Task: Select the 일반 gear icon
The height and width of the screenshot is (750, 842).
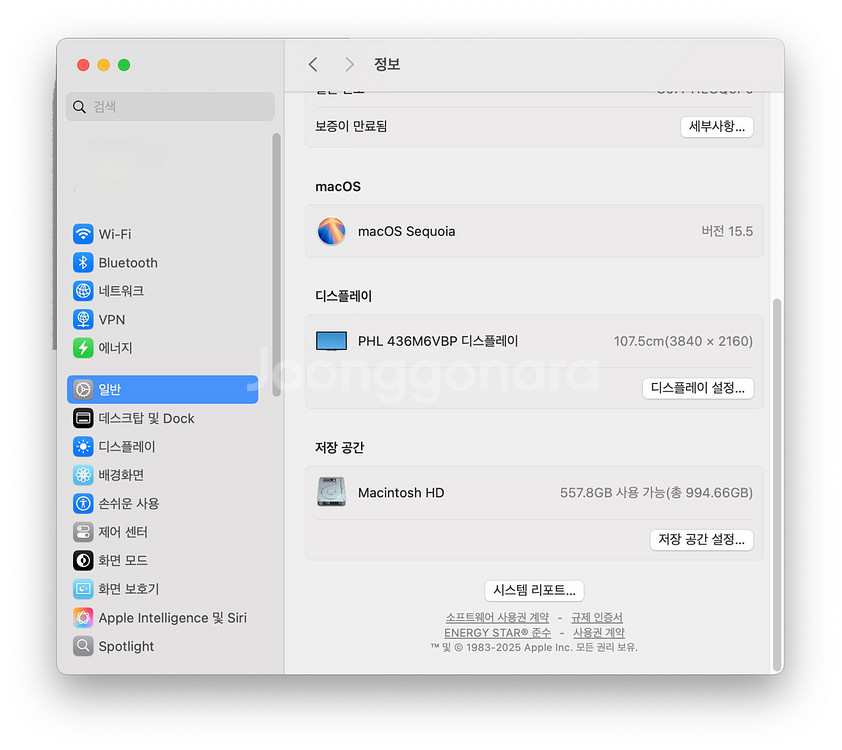Action: (83, 389)
